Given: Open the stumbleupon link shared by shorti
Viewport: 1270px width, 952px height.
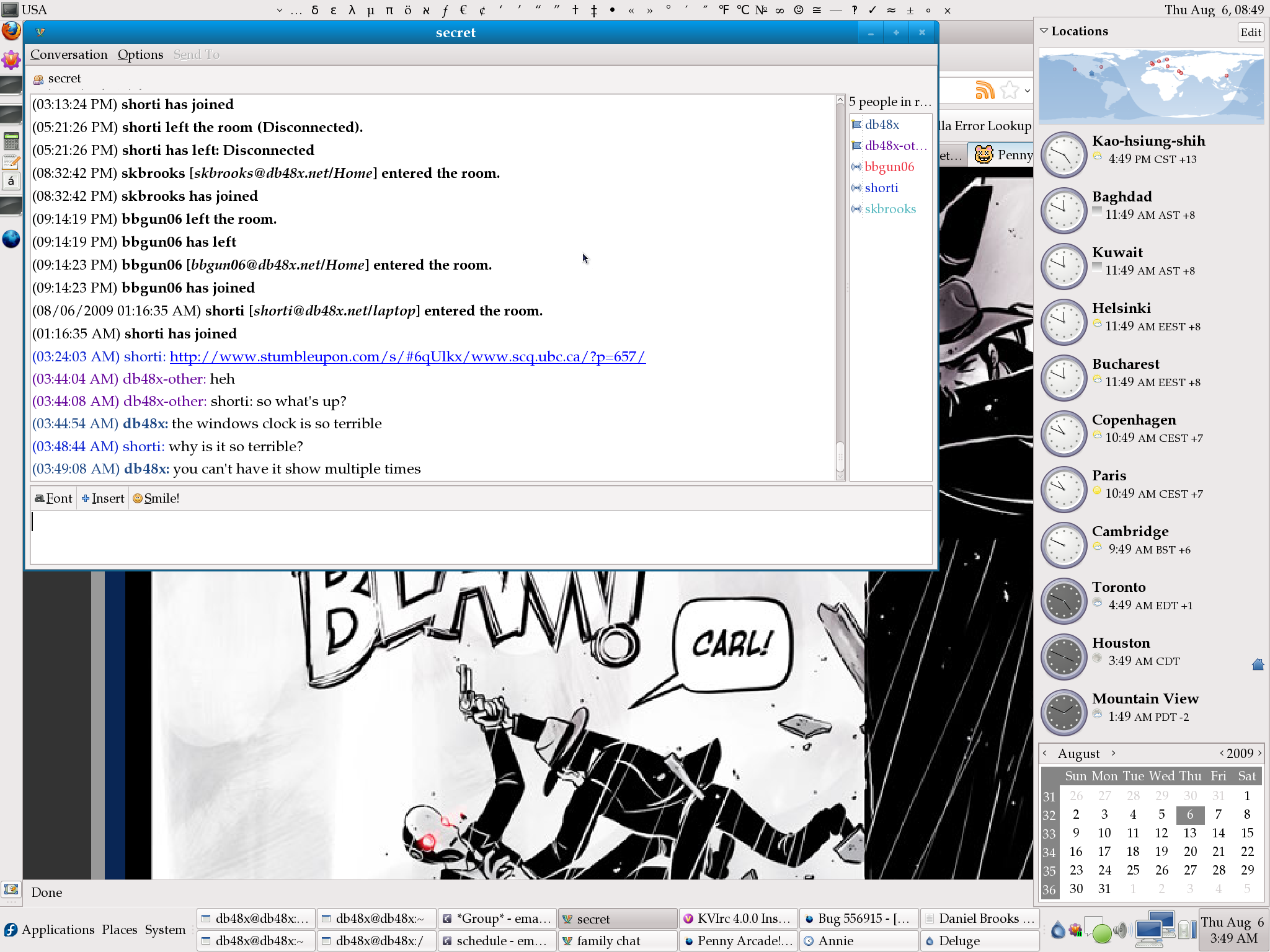Looking at the screenshot, I should click(407, 356).
